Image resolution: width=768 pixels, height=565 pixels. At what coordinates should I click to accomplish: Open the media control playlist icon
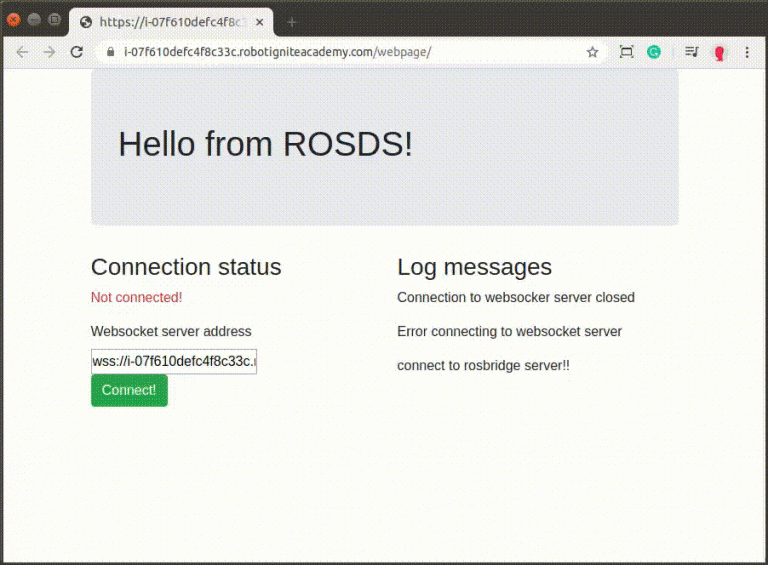coord(692,51)
